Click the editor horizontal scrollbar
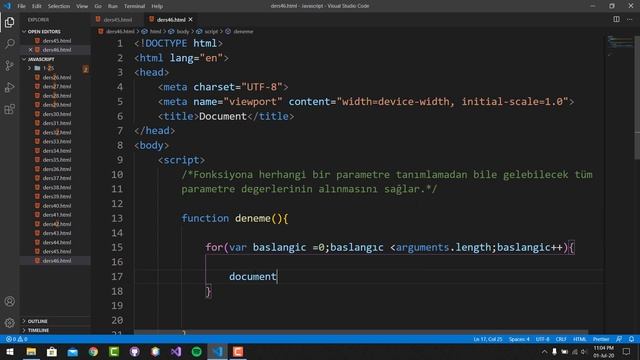The height and width of the screenshot is (360, 640). 361,332
